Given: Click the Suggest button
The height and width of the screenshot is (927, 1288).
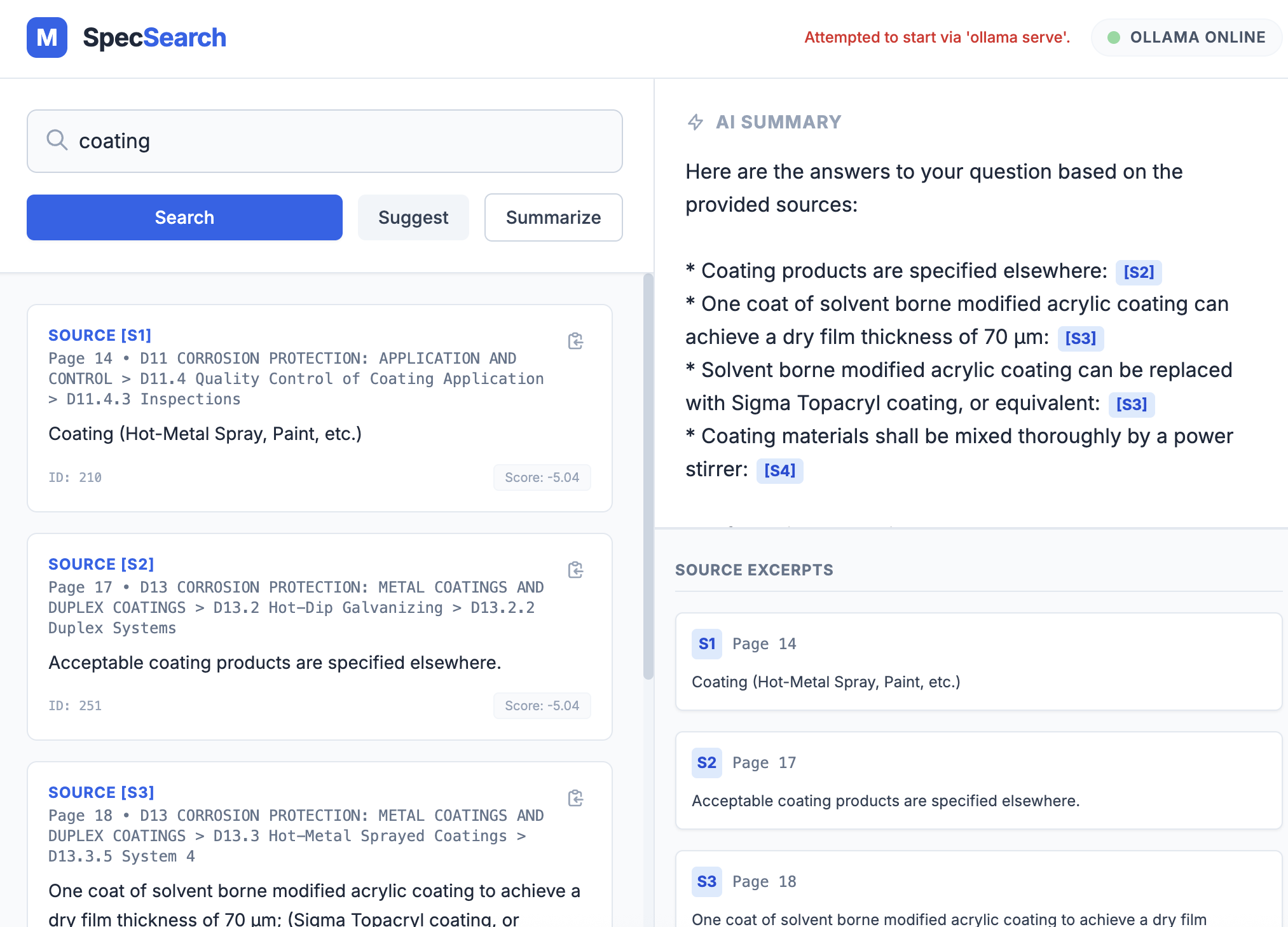Looking at the screenshot, I should click(x=413, y=217).
